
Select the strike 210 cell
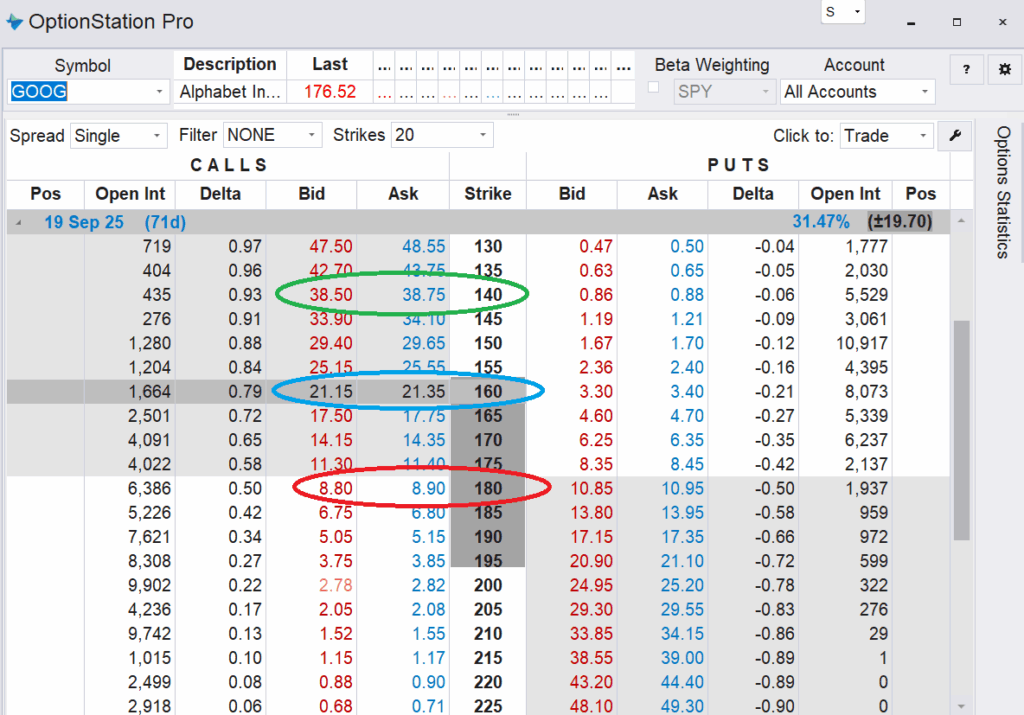488,633
